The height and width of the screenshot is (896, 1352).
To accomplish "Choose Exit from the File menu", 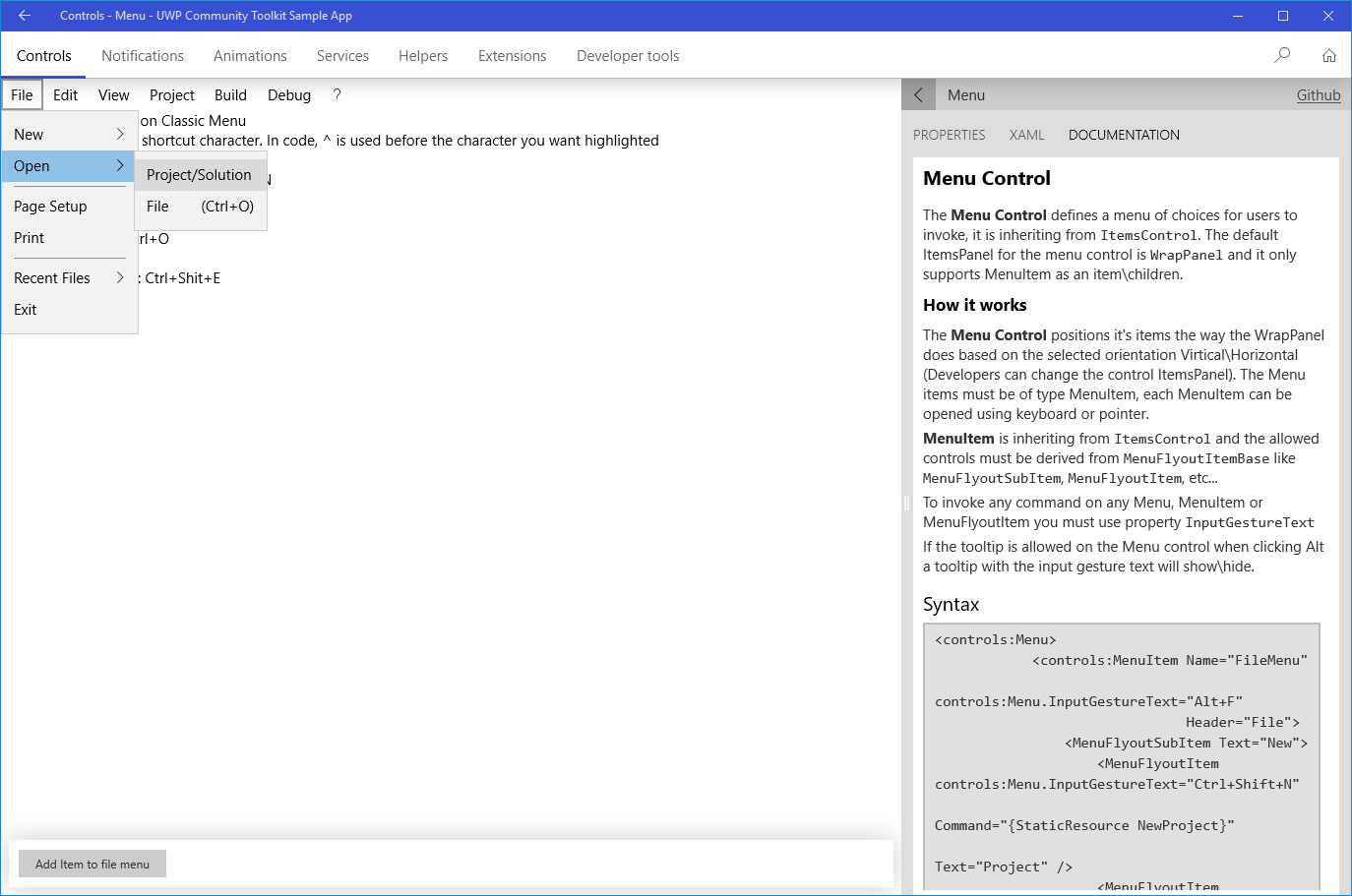I will click(x=25, y=309).
